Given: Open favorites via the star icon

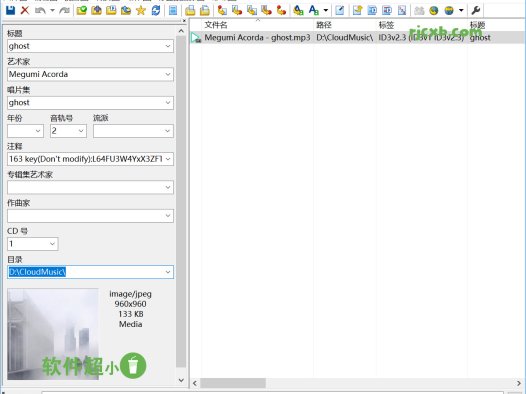Looking at the screenshot, I should [141, 10].
